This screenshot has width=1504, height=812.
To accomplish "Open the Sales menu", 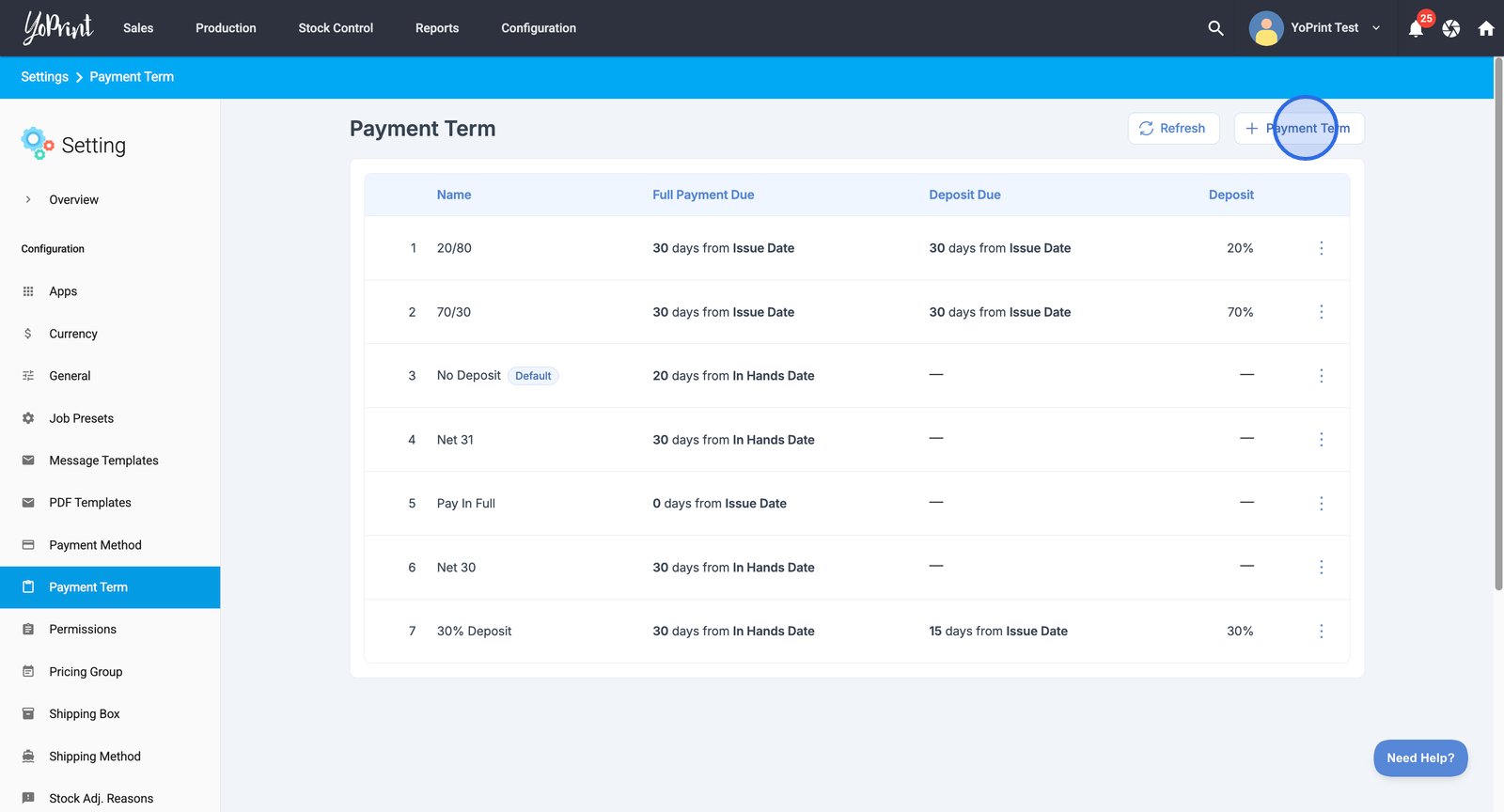I will (x=138, y=28).
